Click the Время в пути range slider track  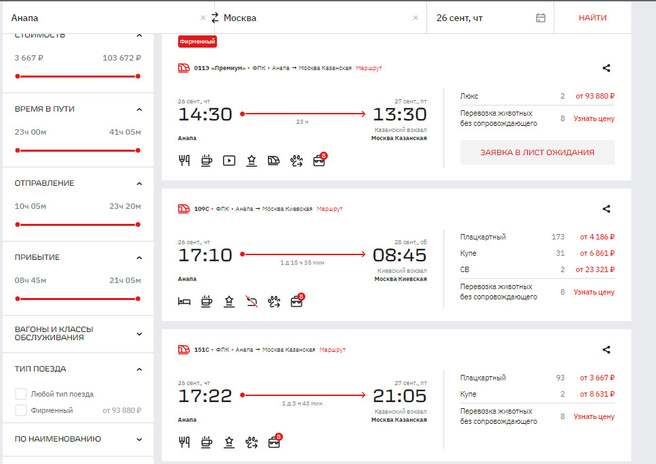(78, 150)
